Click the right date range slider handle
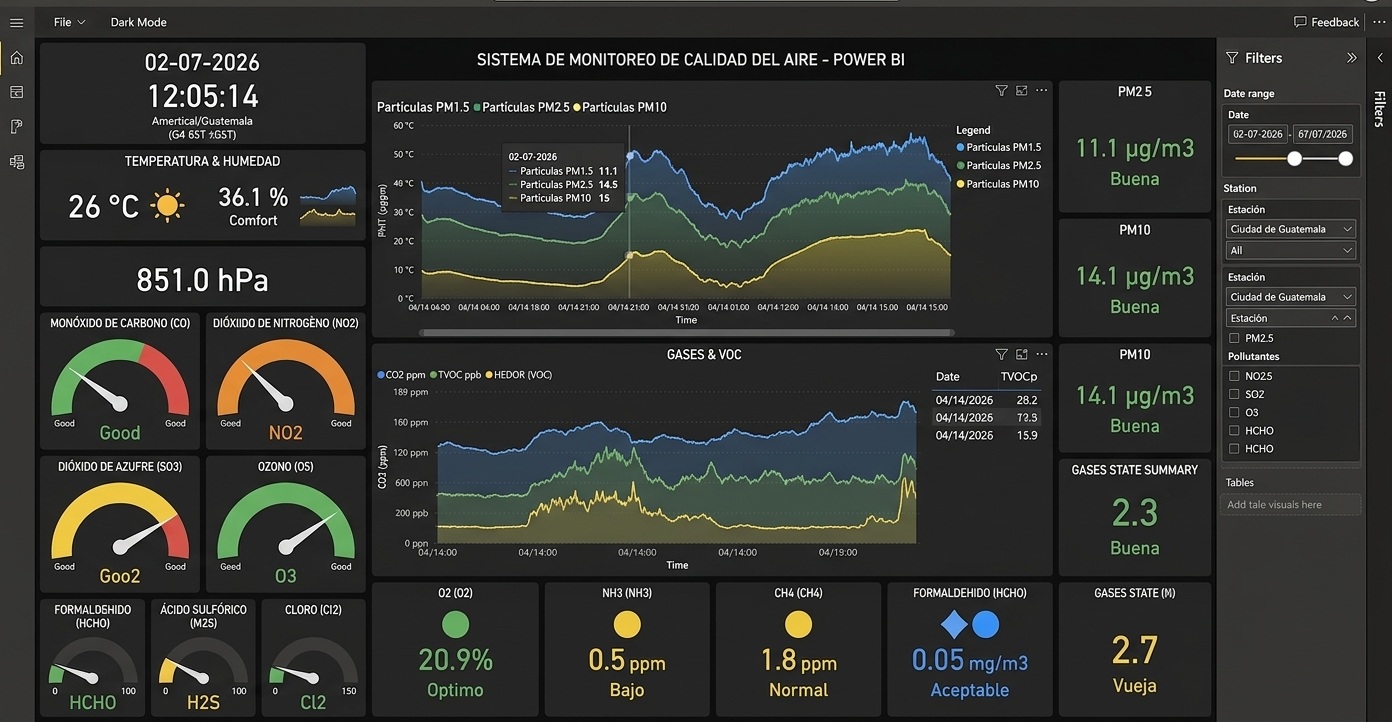 tap(1345, 158)
